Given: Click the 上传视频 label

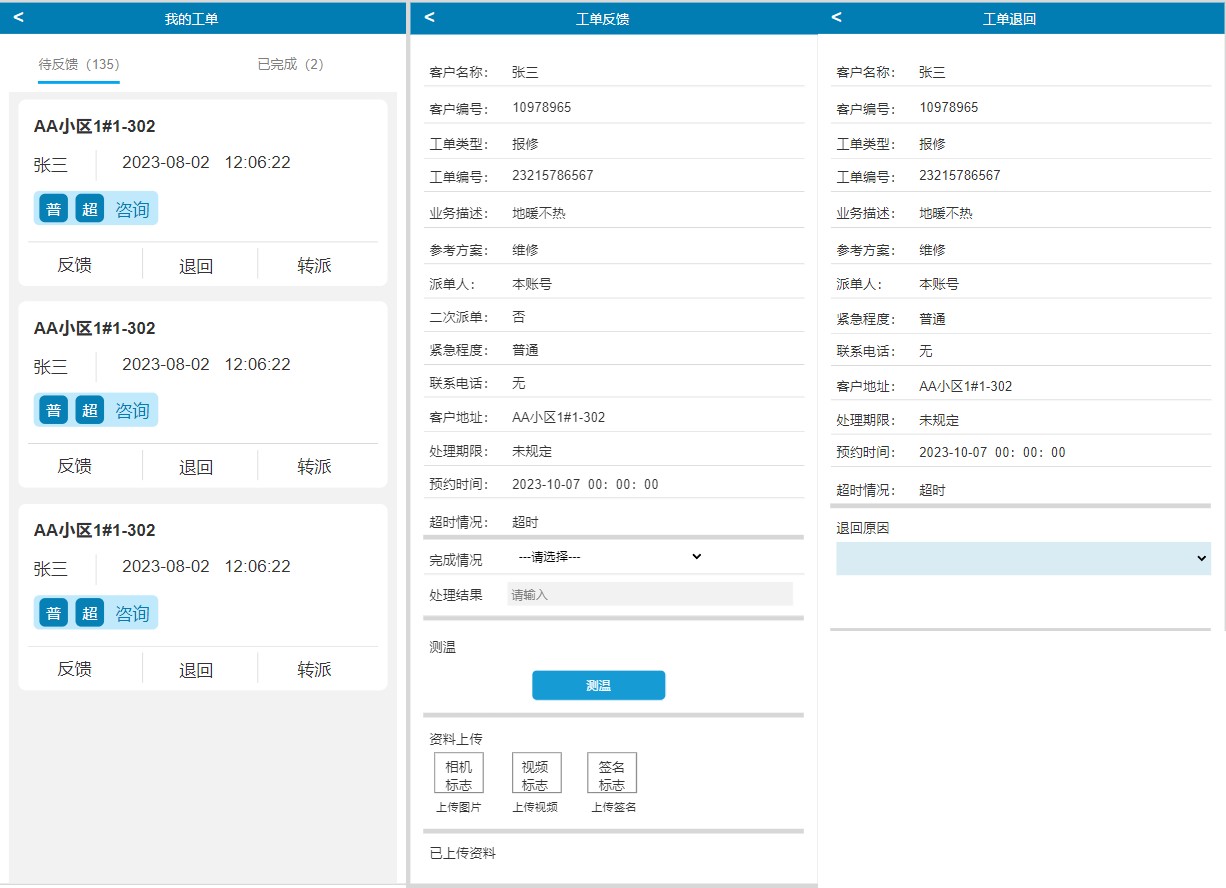Looking at the screenshot, I should pos(536,807).
